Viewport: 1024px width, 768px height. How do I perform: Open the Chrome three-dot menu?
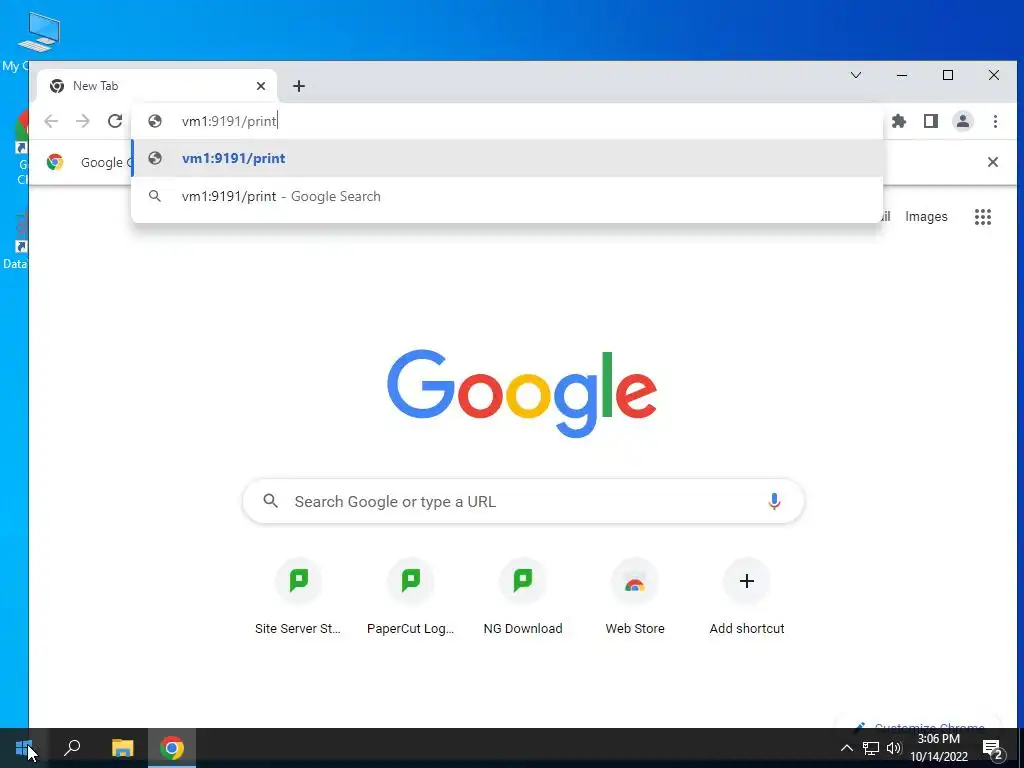(995, 121)
